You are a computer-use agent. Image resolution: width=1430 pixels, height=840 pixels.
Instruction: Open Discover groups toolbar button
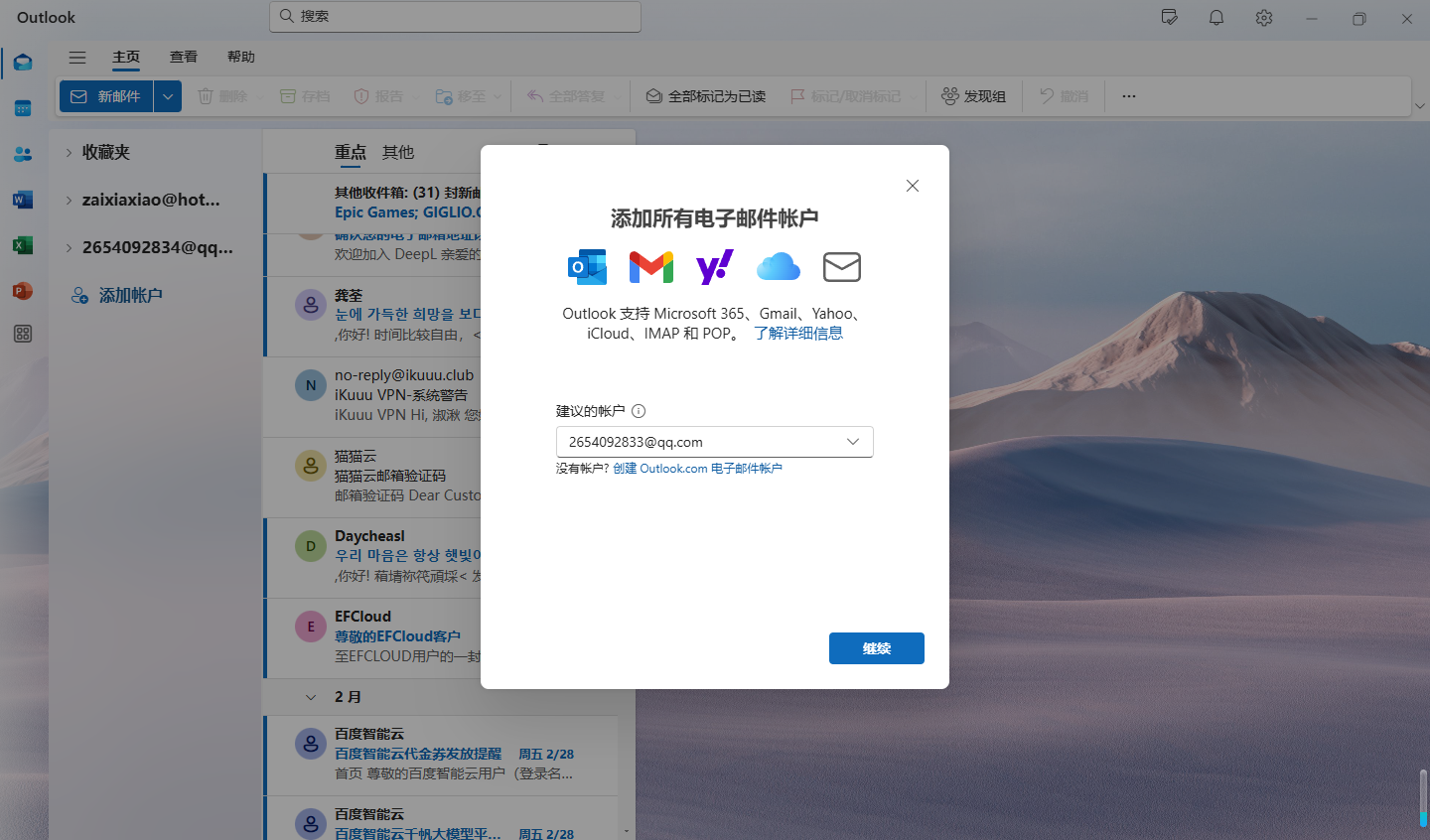click(x=974, y=96)
